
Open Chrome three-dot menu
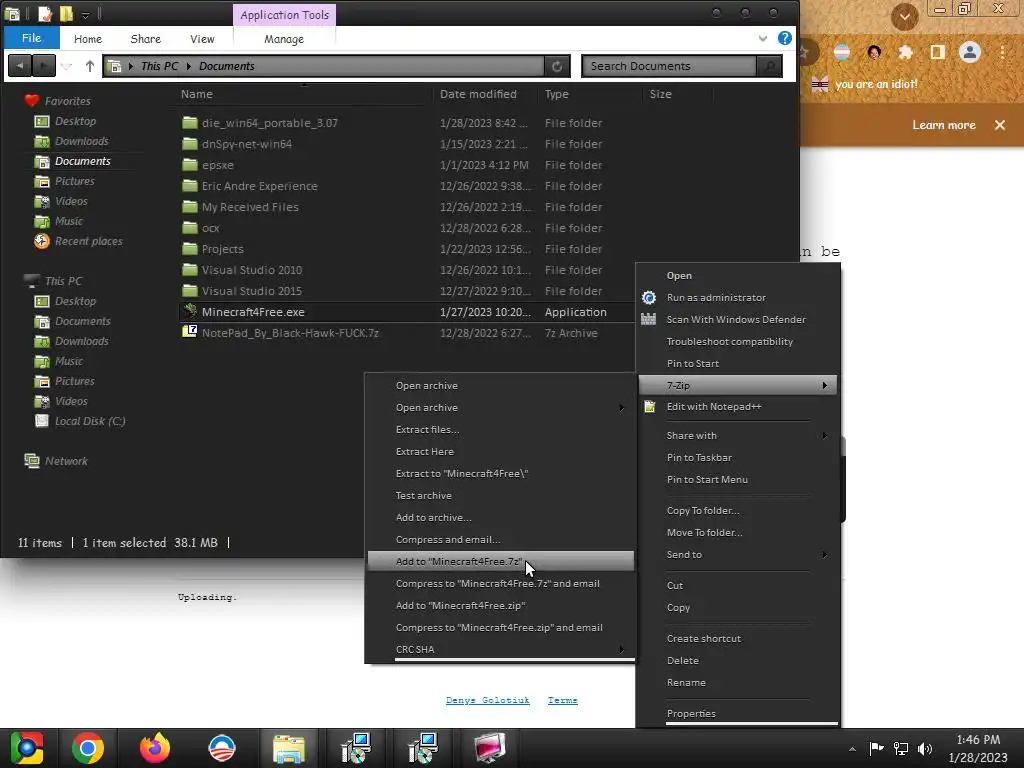pos(1002,52)
